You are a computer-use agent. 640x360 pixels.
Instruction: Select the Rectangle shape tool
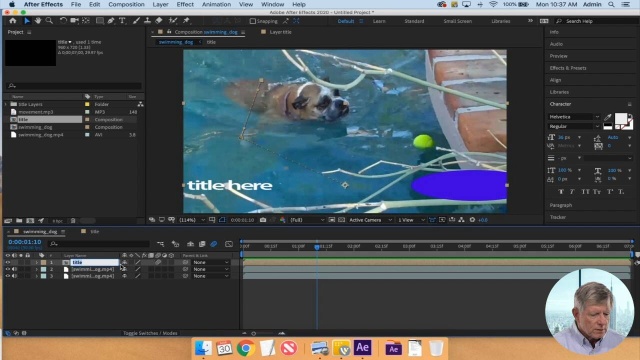(100, 21)
